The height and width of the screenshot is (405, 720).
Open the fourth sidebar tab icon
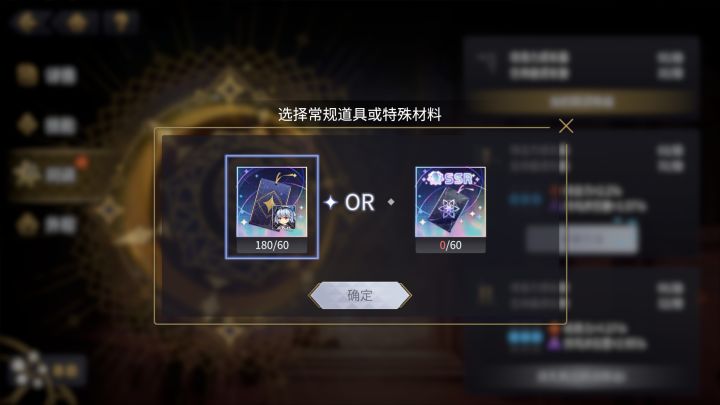click(x=27, y=225)
